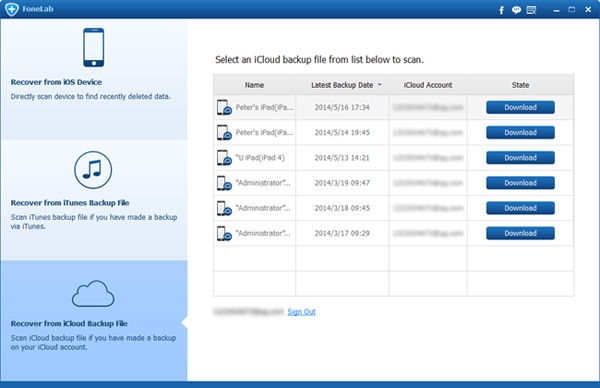The image size is (600, 388).
Task: Select the music note iTunes backup icon
Action: (93, 170)
